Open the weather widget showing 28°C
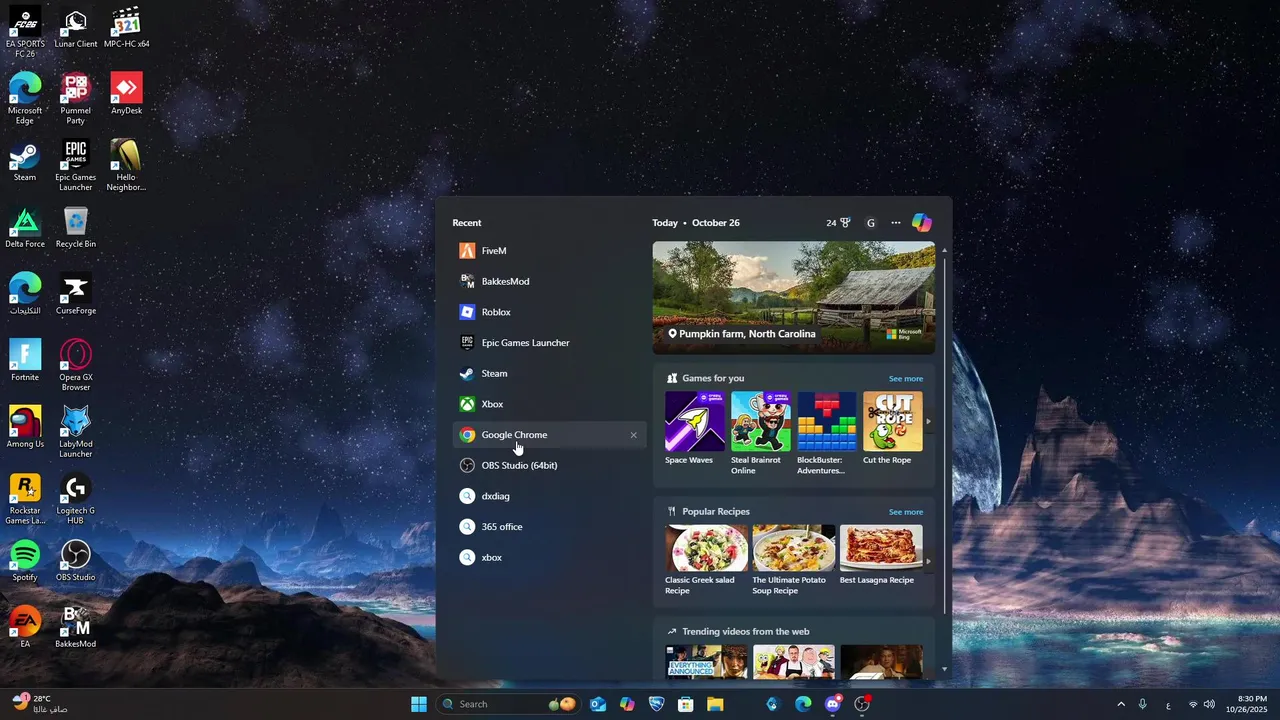 pyautogui.click(x=40, y=704)
